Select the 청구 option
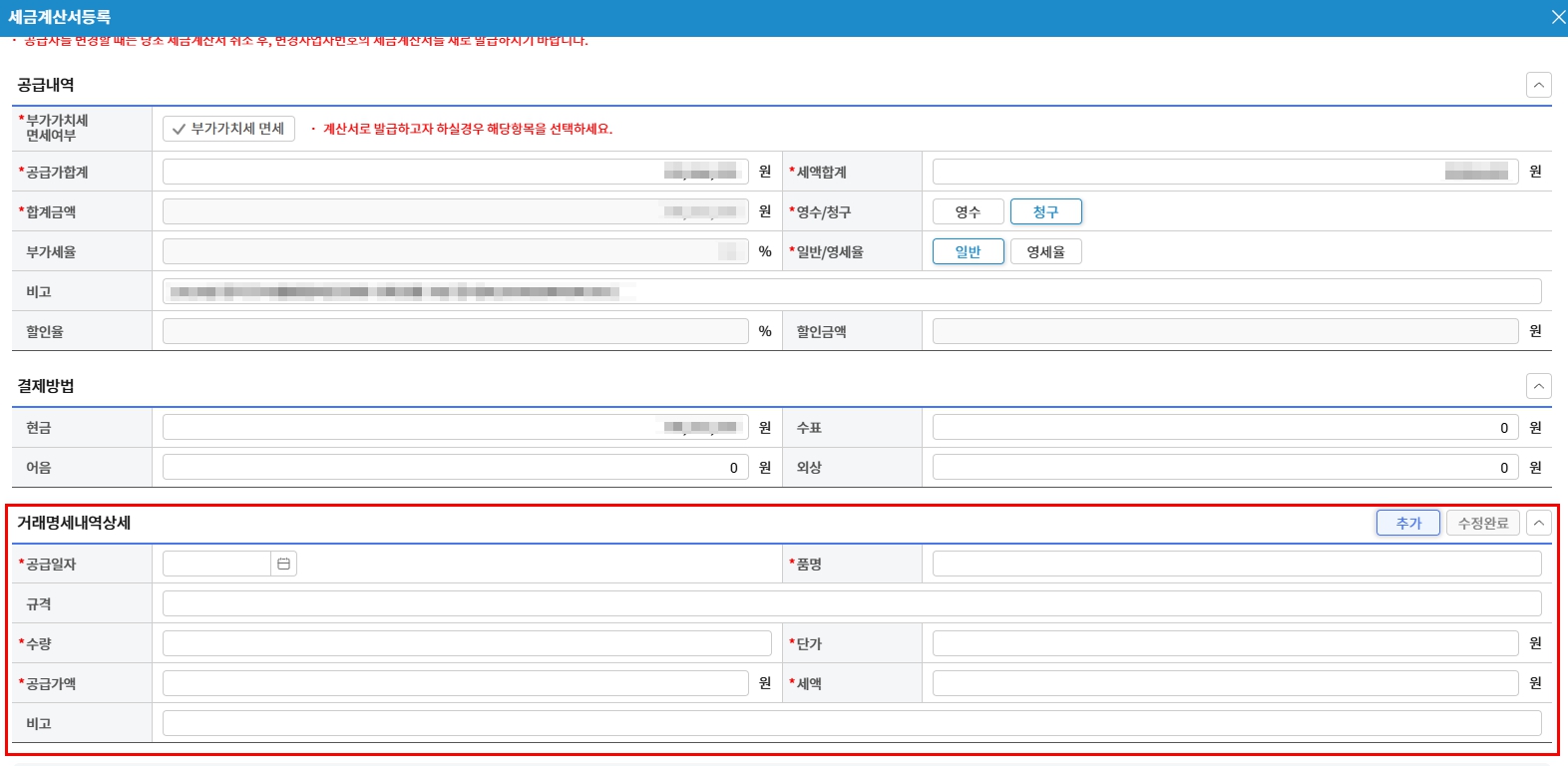The width and height of the screenshot is (1568, 766). click(x=1045, y=211)
